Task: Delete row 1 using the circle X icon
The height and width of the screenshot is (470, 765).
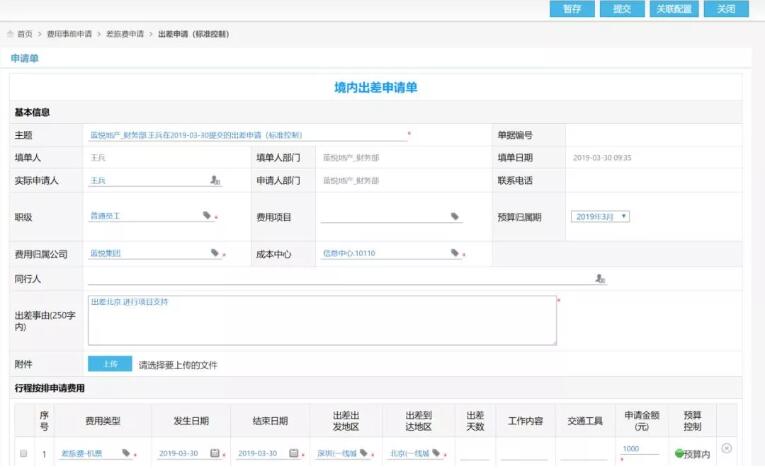Action: click(x=726, y=448)
